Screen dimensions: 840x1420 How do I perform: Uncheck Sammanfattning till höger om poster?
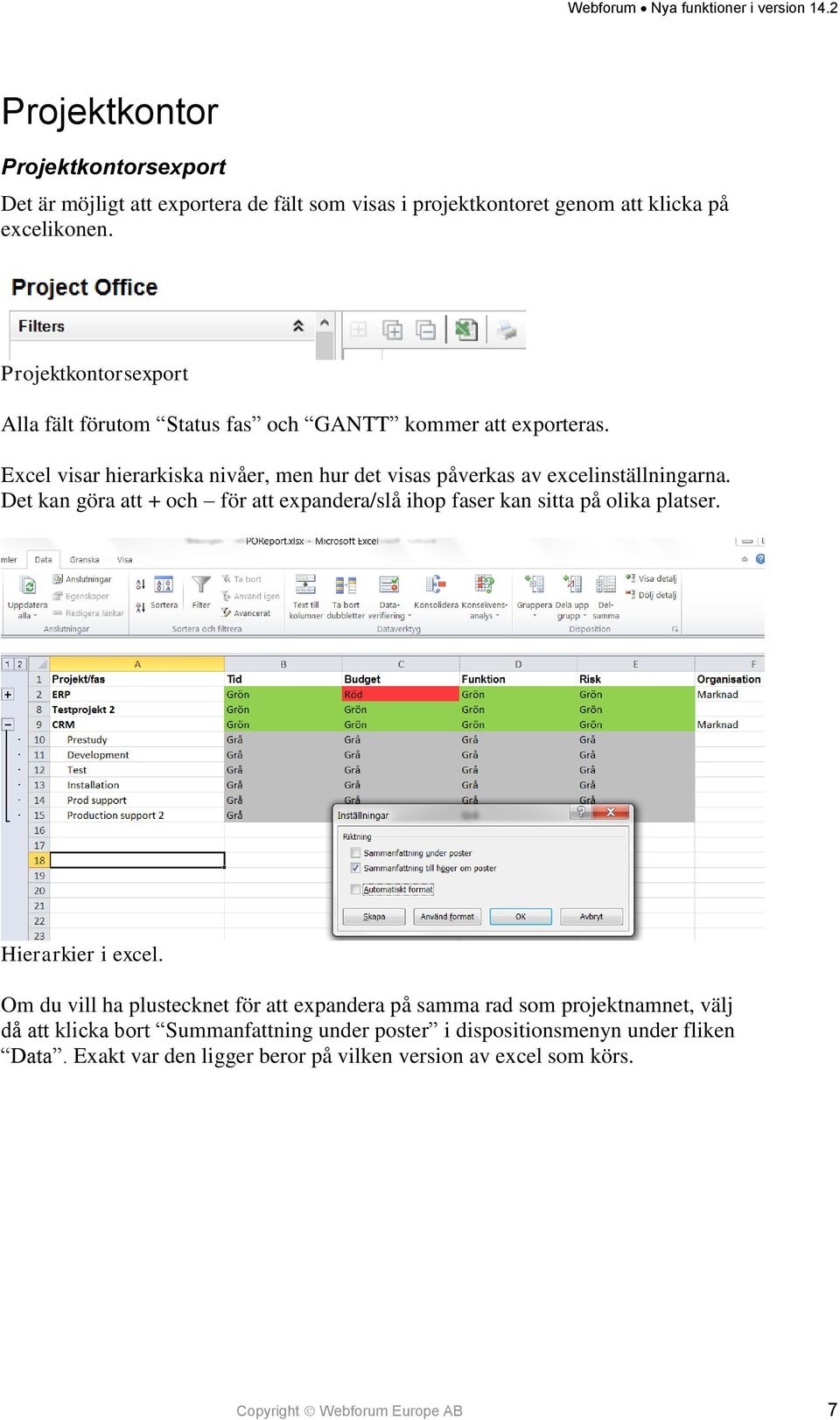pos(355,869)
